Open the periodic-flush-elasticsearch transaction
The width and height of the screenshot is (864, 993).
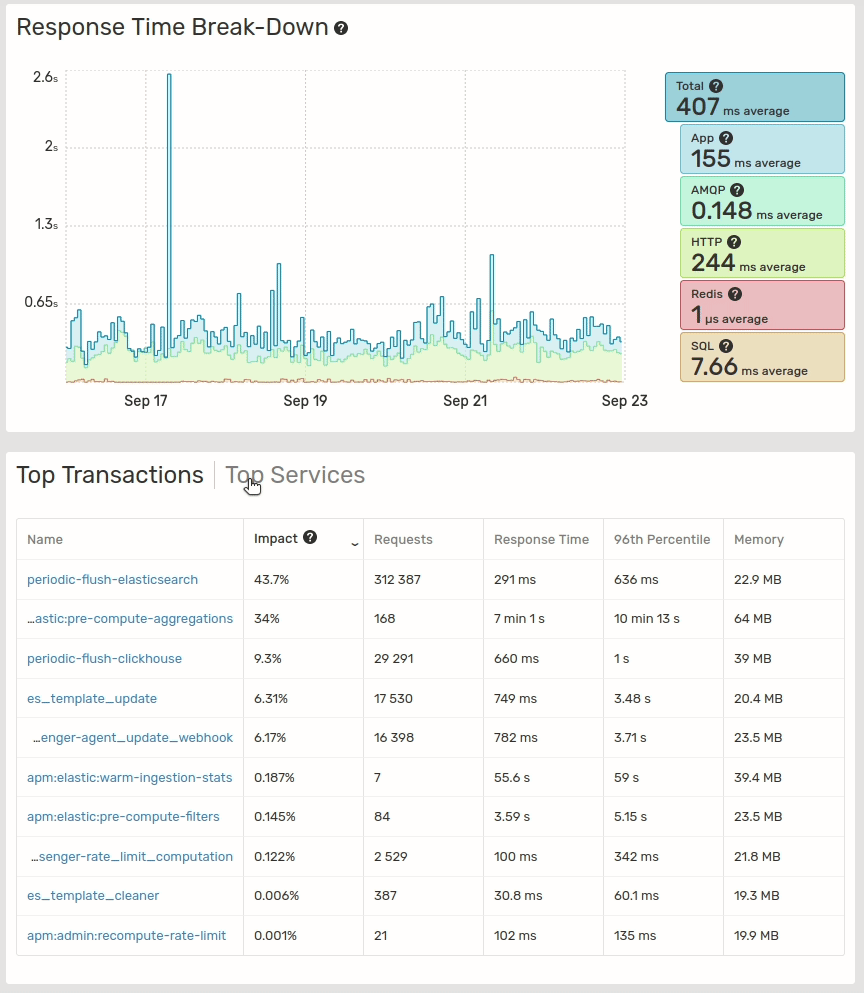112,579
